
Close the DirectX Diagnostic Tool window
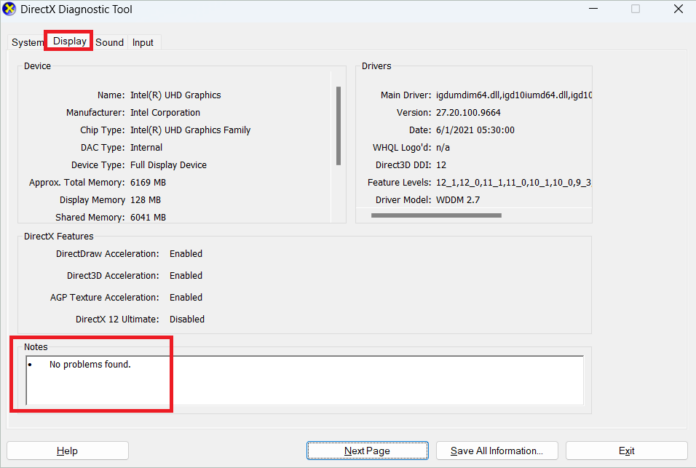[678, 9]
